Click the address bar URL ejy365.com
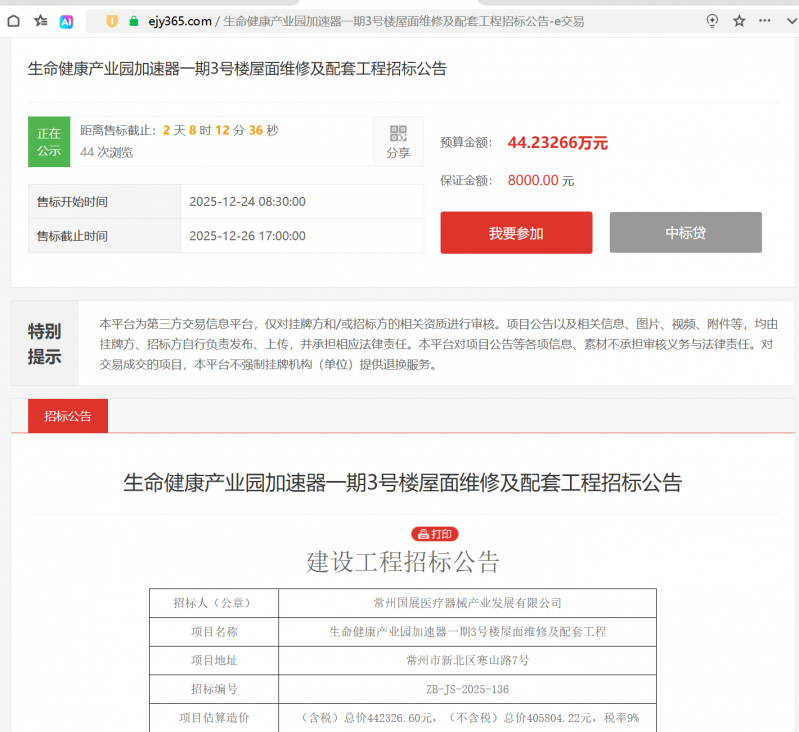This screenshot has height=732, width=799. click(181, 21)
